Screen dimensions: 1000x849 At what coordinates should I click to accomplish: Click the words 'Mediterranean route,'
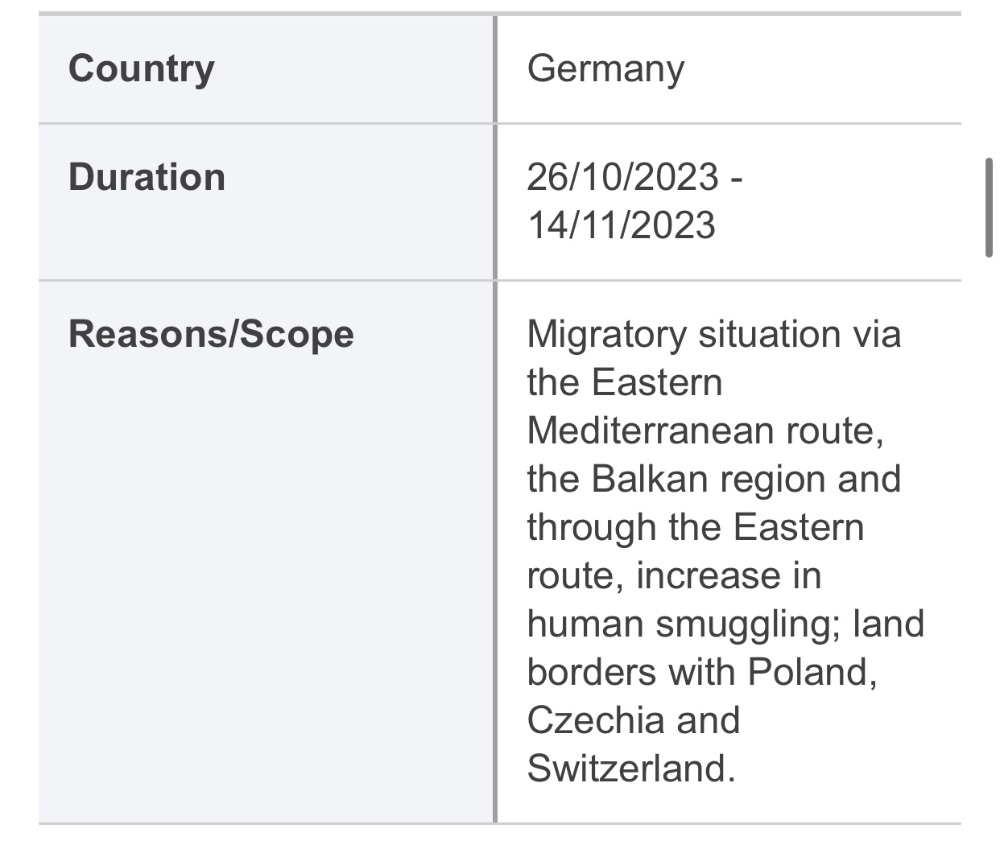click(x=705, y=431)
